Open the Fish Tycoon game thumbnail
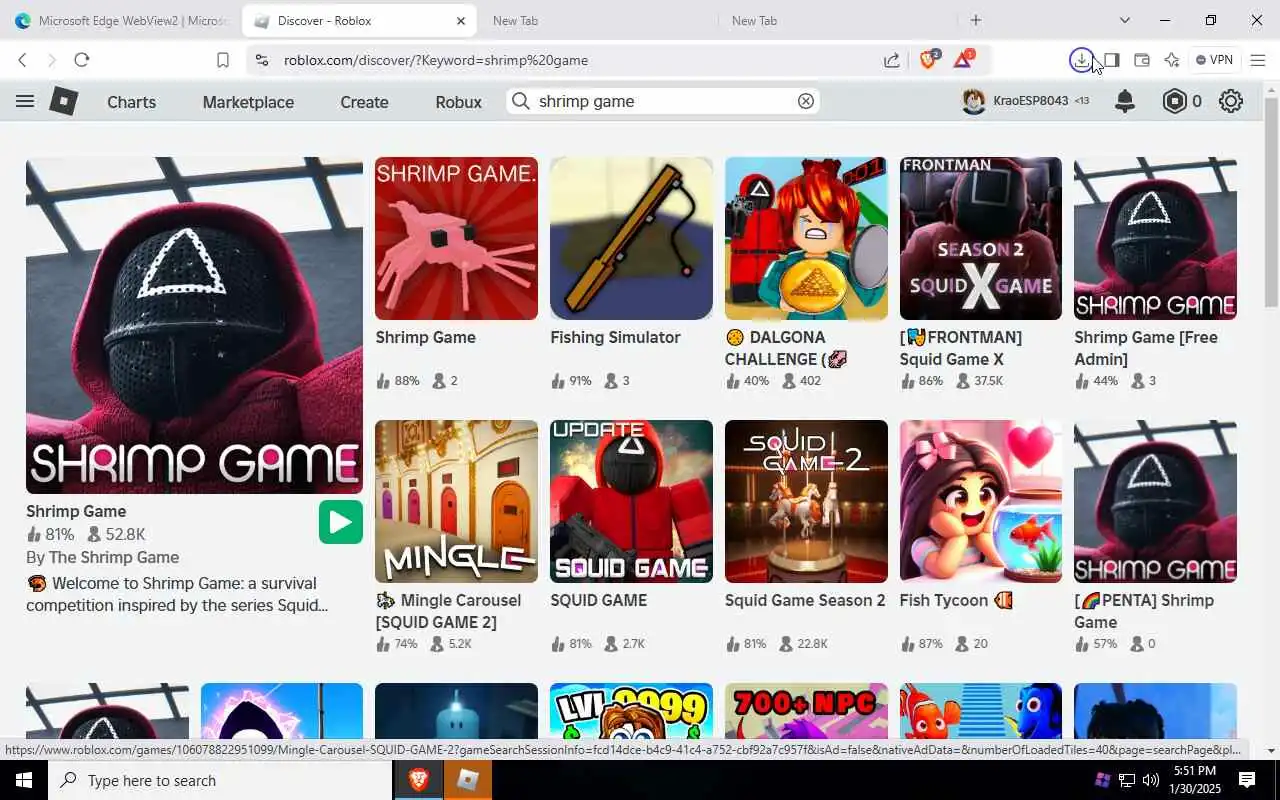 [981, 501]
